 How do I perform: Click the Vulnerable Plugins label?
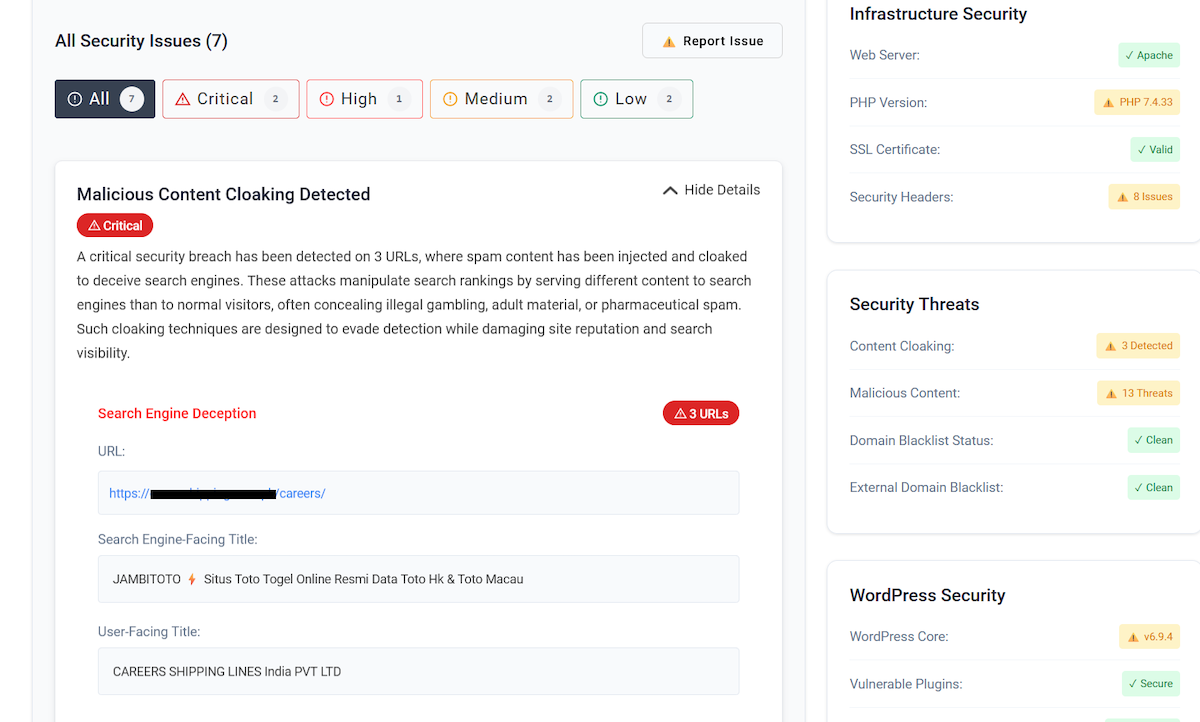pos(906,684)
